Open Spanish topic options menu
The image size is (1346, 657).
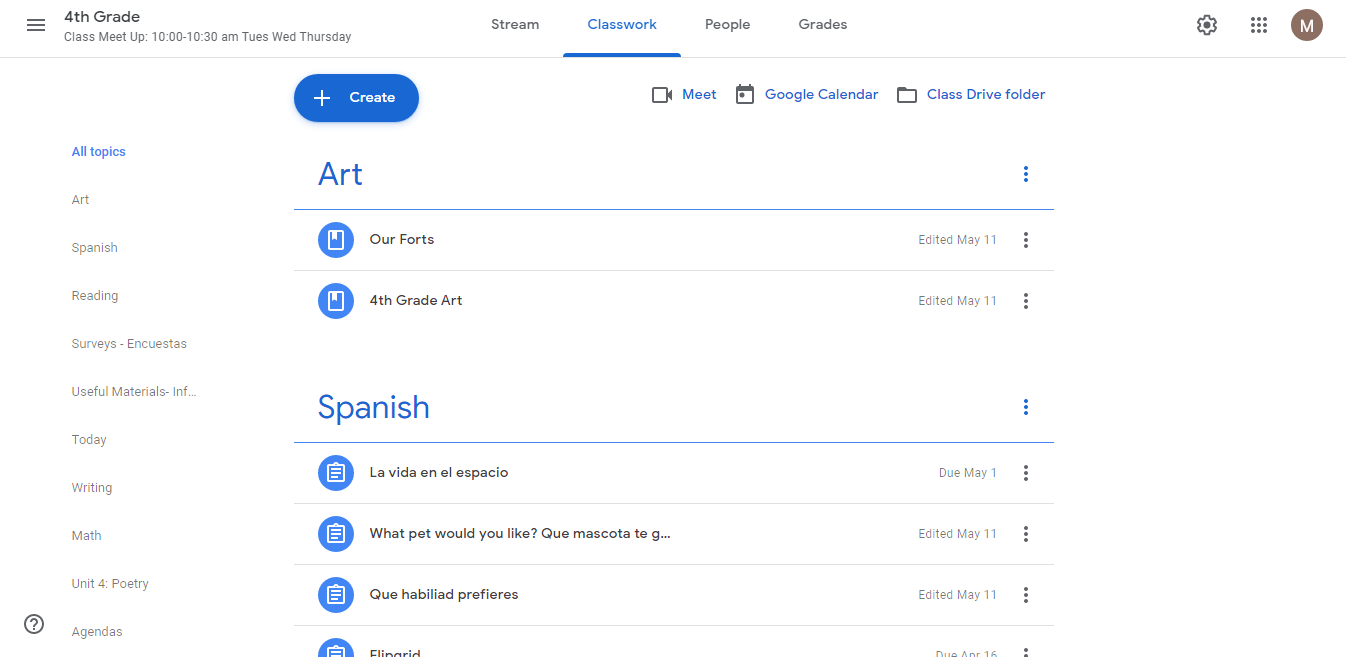1025,407
